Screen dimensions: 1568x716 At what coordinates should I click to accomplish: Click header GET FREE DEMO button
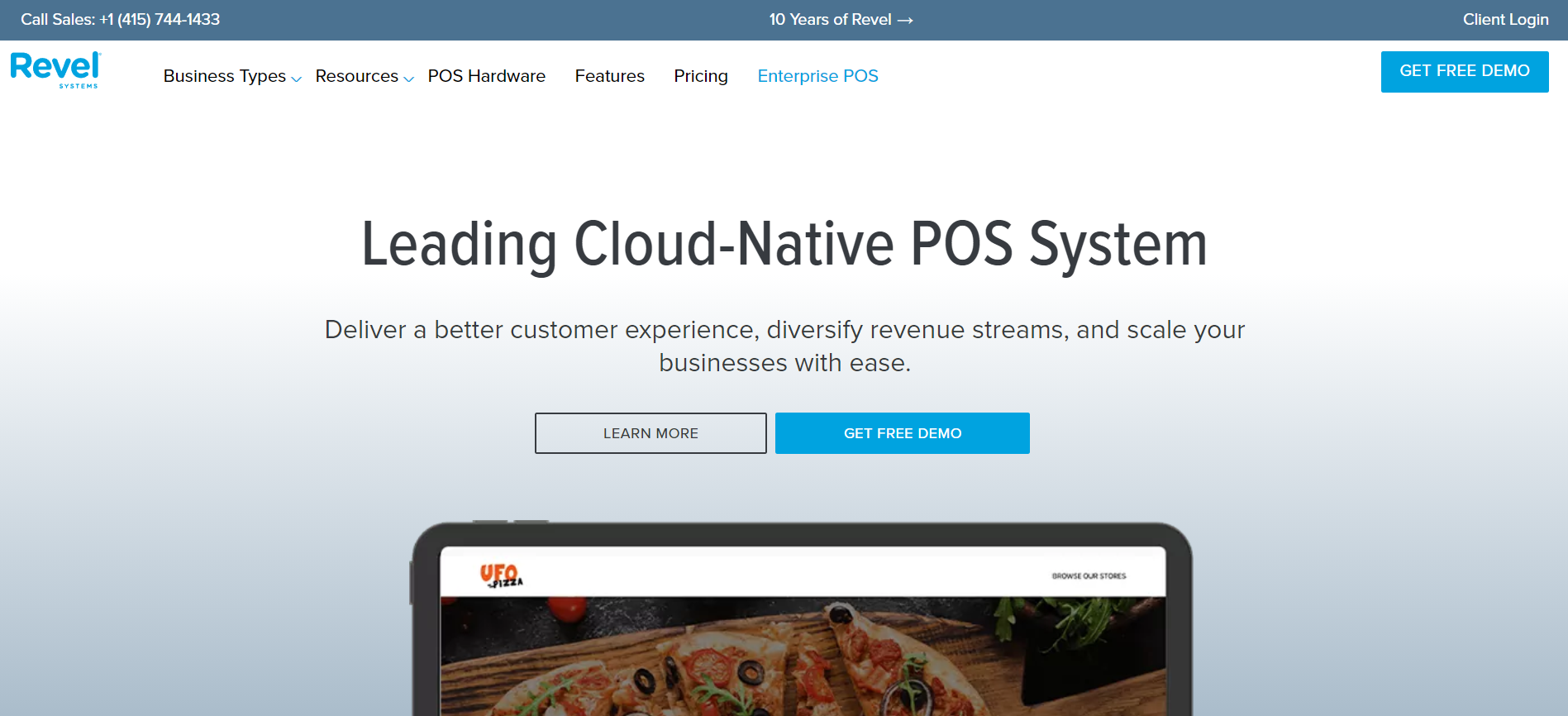pos(1465,71)
